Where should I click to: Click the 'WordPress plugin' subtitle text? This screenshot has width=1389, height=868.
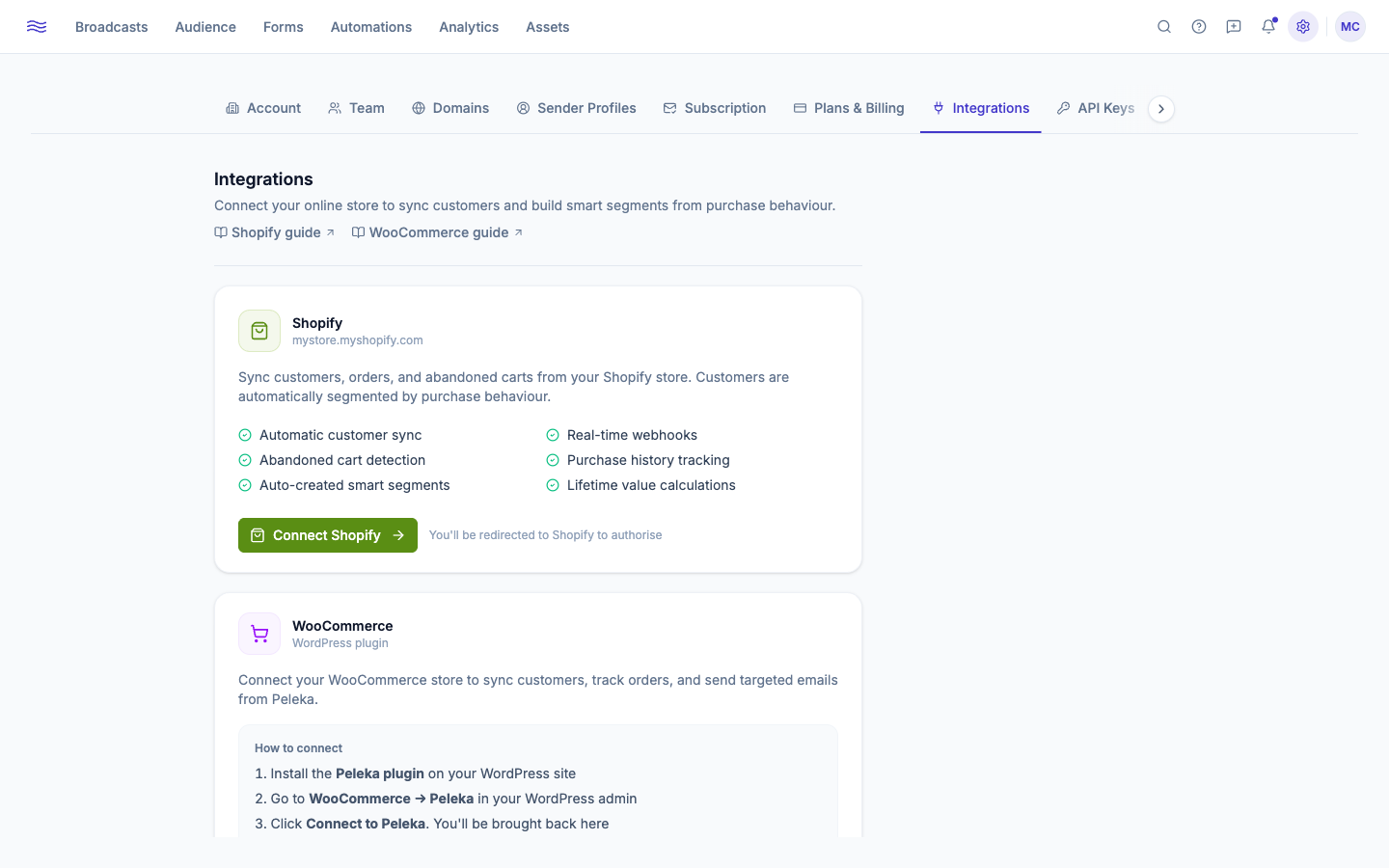point(340,643)
